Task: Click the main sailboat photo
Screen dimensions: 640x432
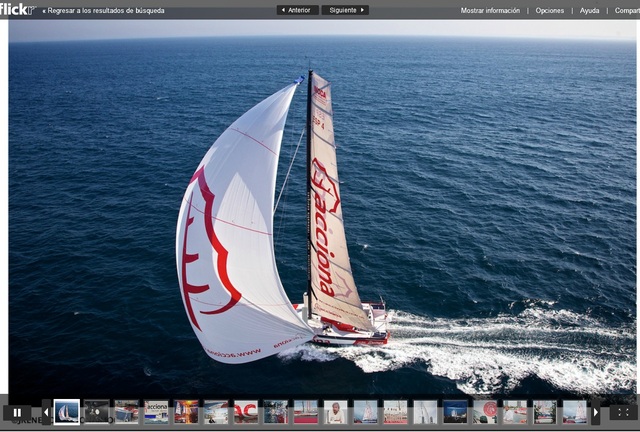Action: pyautogui.click(x=322, y=207)
